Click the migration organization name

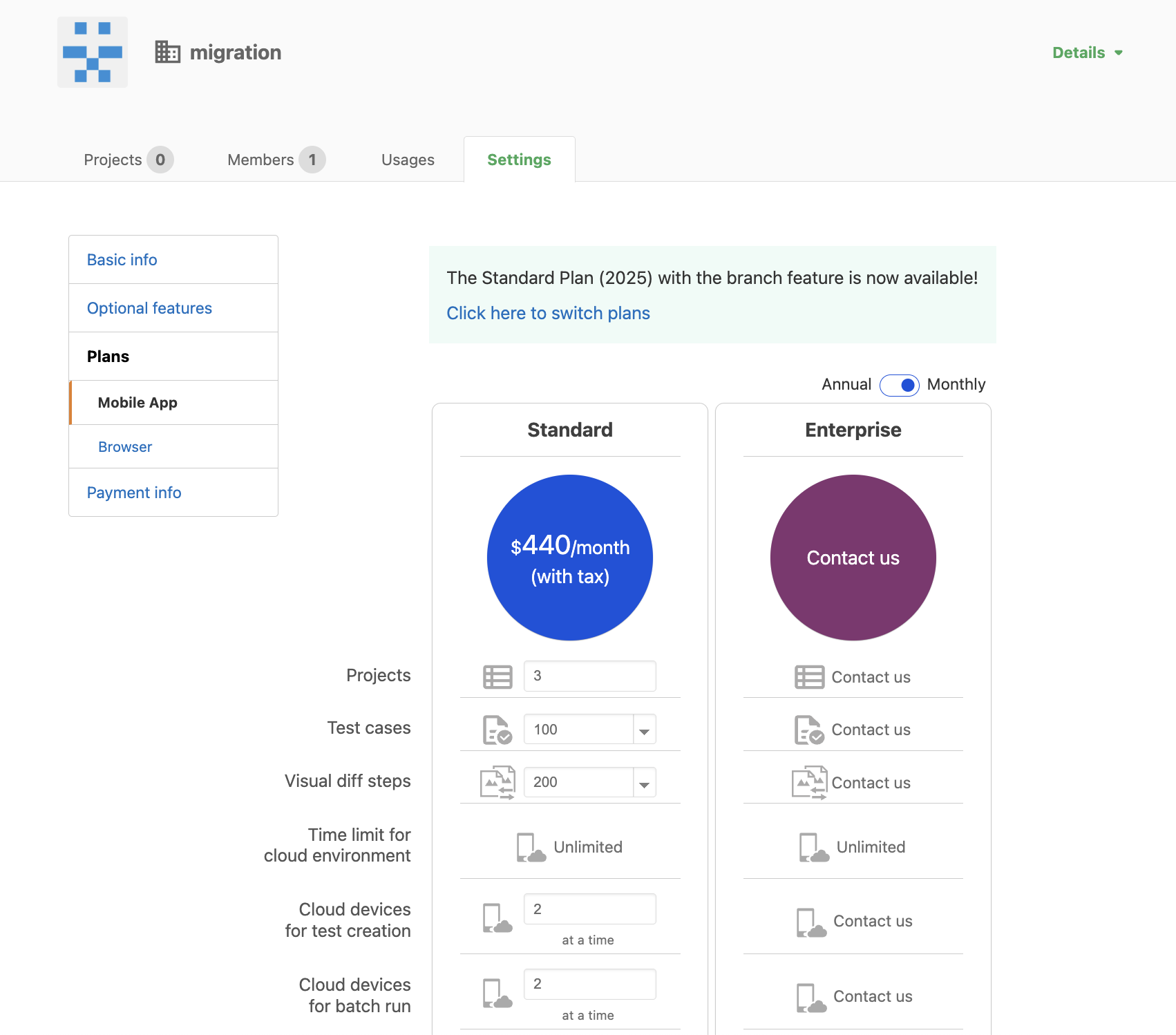236,53
